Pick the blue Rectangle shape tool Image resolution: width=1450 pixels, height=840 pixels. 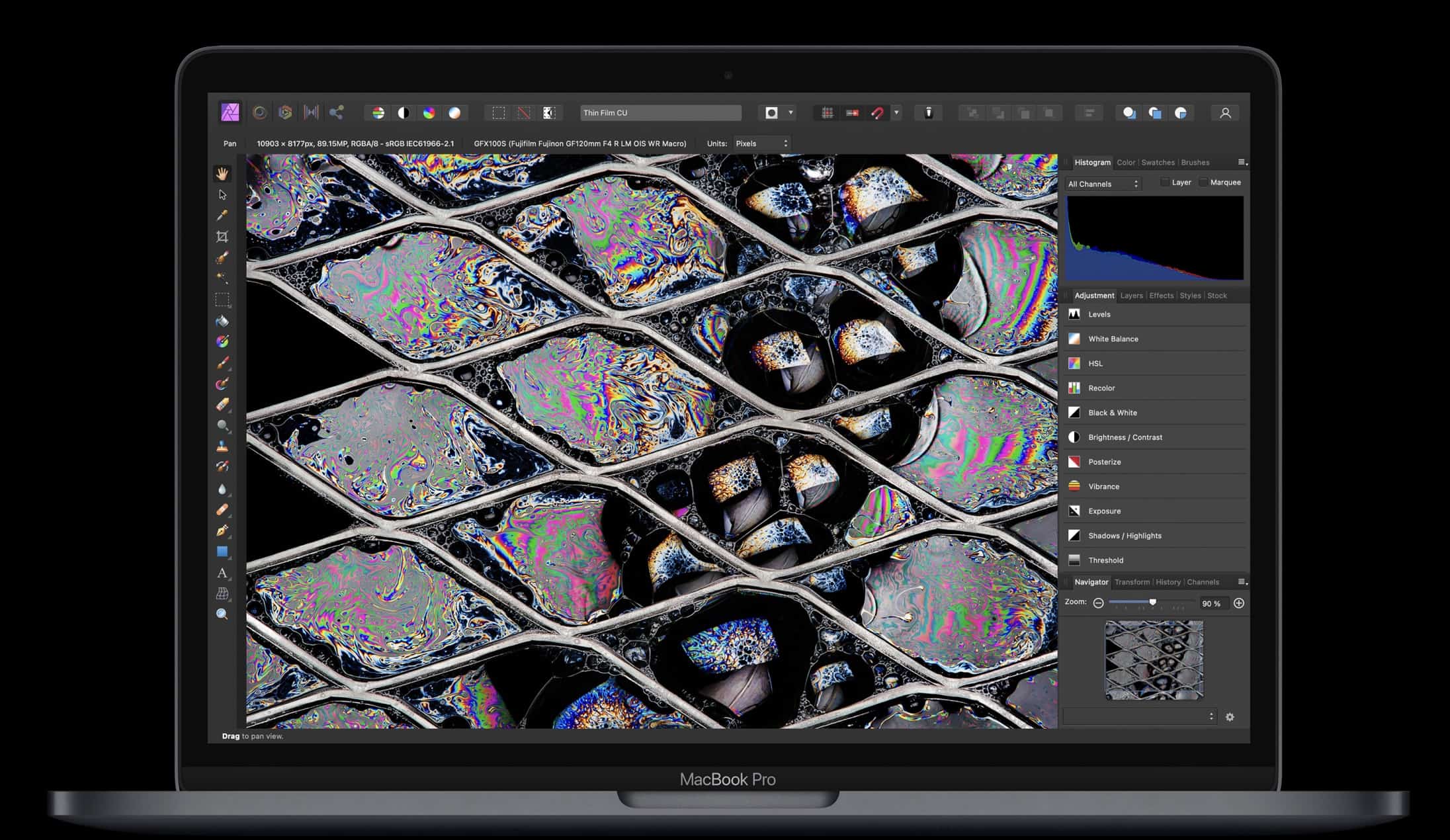(222, 552)
